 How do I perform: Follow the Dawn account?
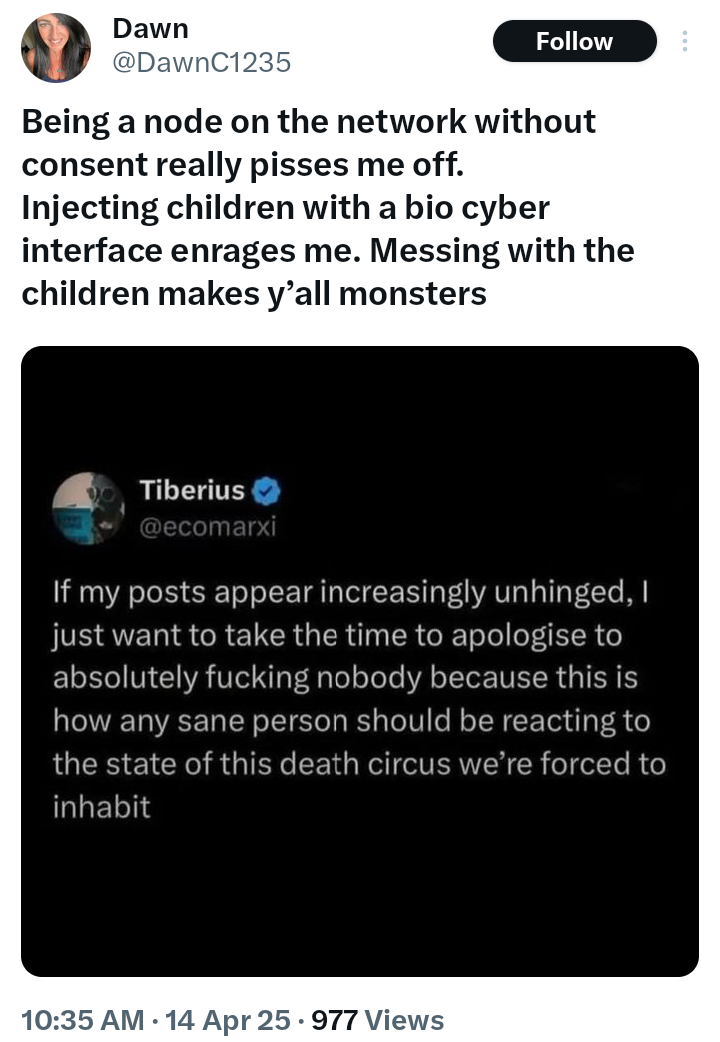tap(574, 41)
